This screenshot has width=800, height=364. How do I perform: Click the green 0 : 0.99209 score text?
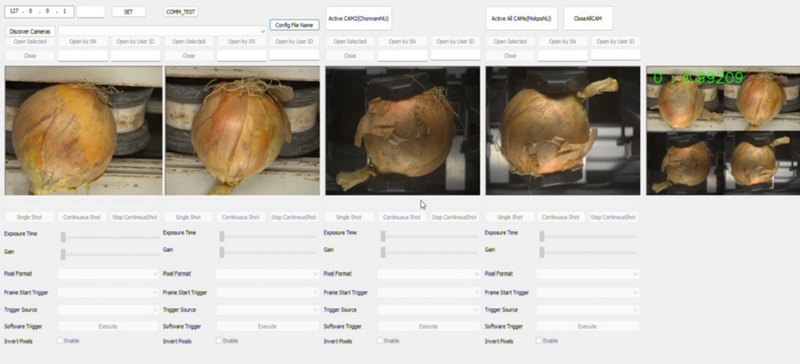point(698,78)
